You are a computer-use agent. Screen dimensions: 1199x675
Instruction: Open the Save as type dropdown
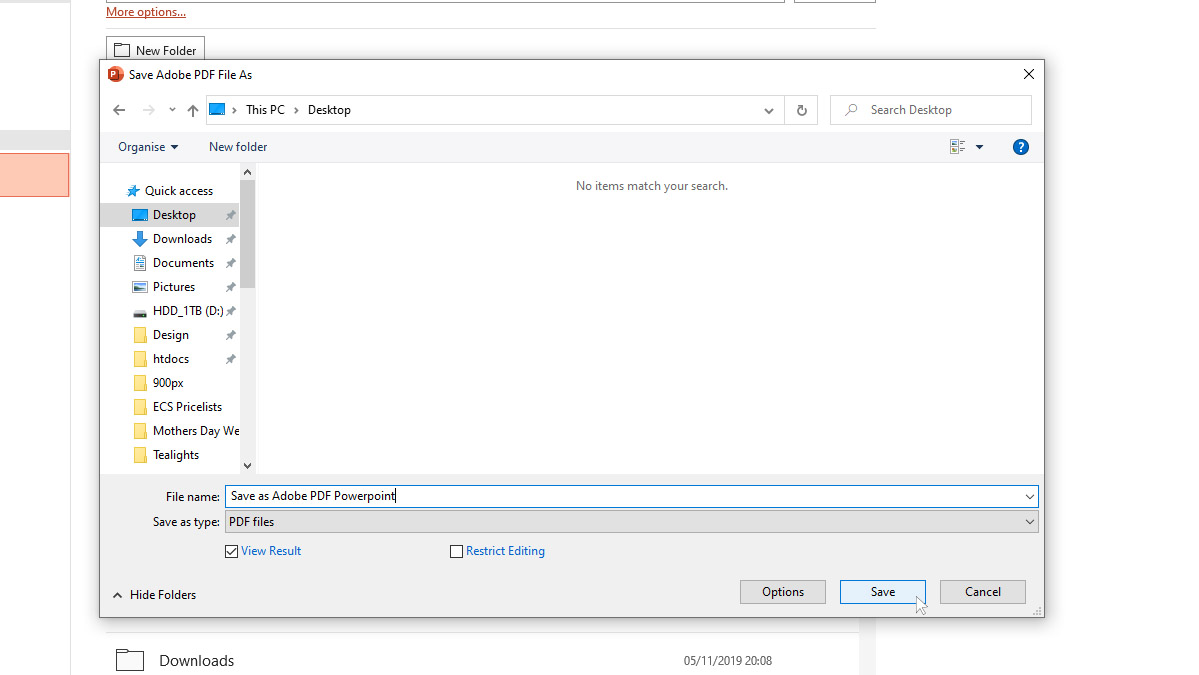coord(1029,521)
